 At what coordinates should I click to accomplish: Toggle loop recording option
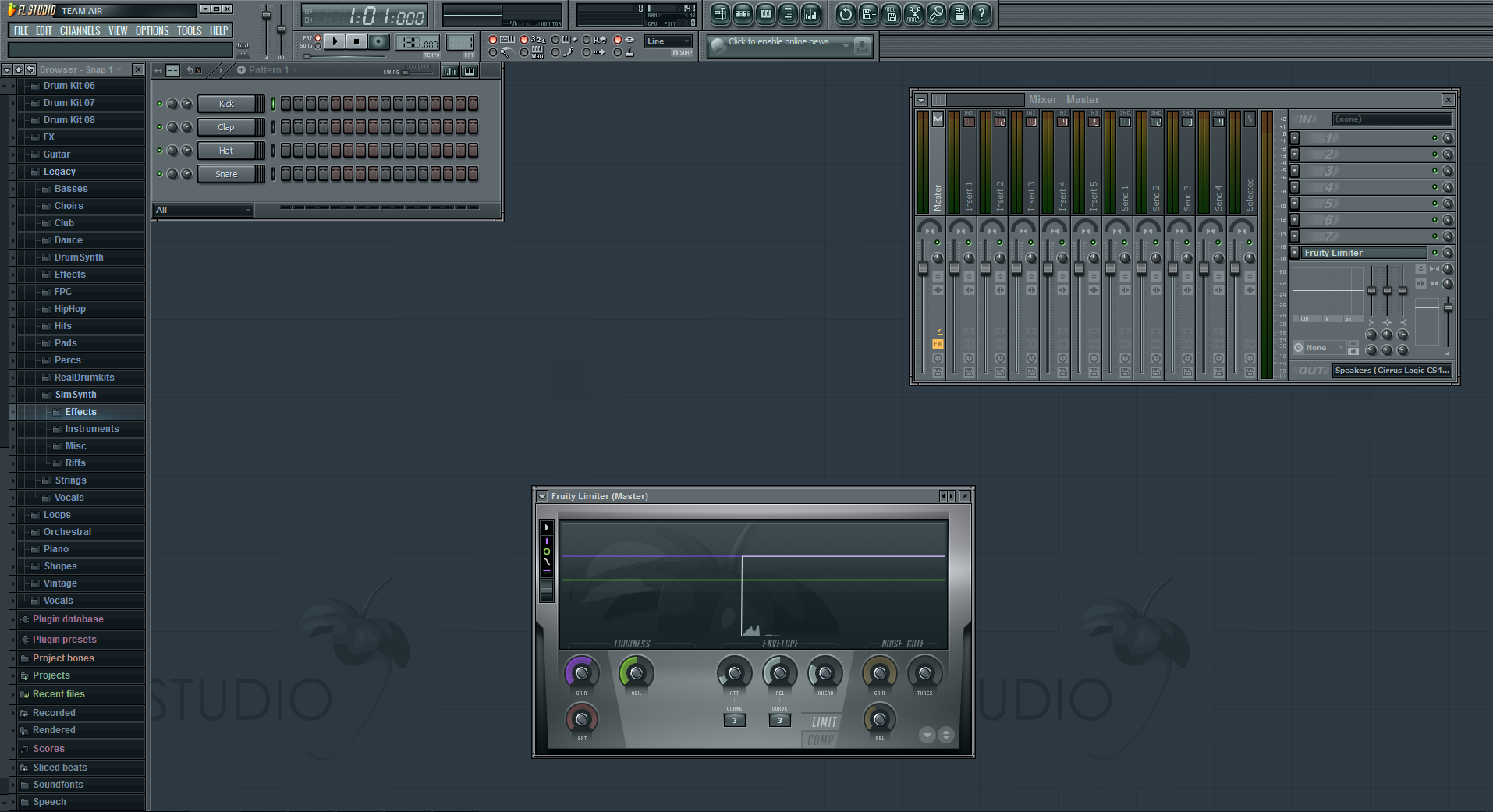pos(587,40)
